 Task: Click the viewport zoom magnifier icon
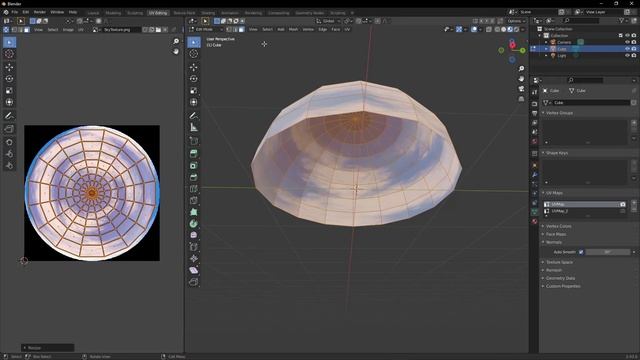point(521,69)
